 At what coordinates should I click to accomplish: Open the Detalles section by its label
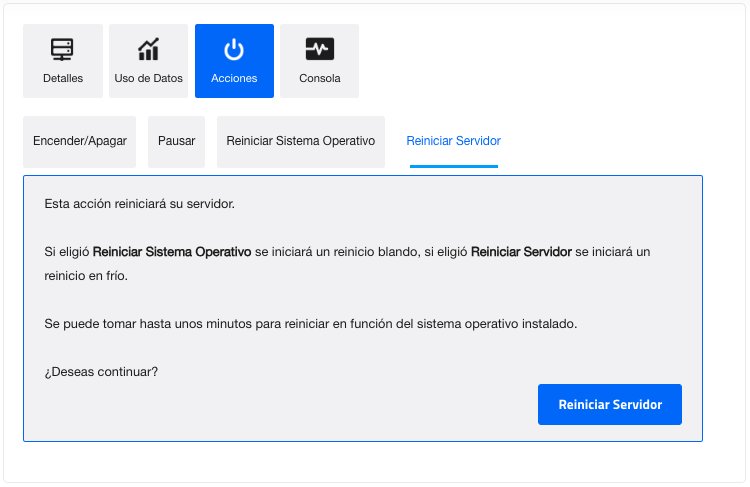[x=63, y=78]
